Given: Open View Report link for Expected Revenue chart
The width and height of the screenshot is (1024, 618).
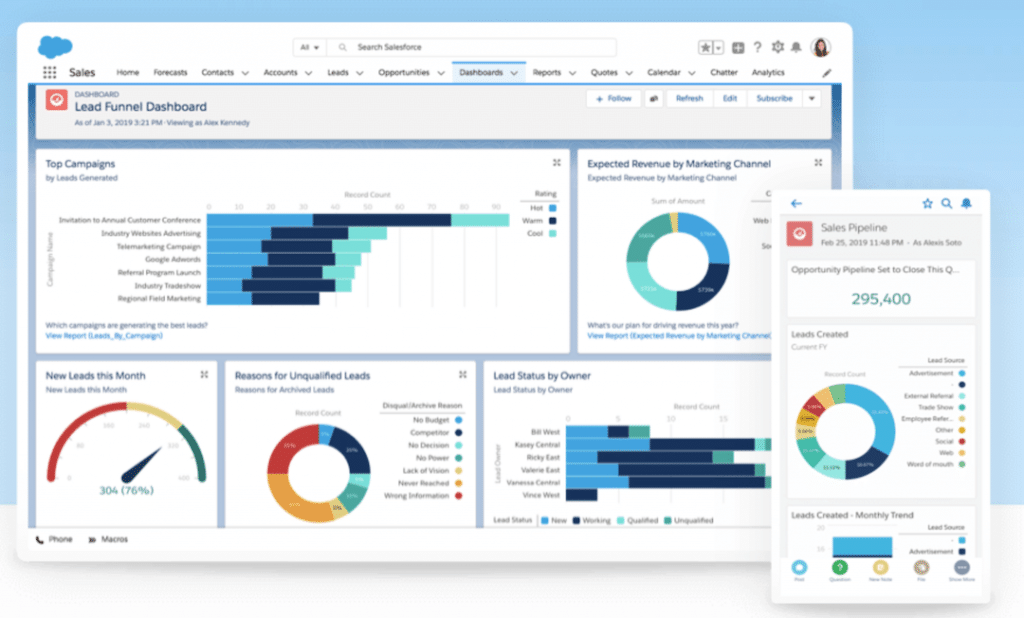Looking at the screenshot, I should tap(679, 336).
